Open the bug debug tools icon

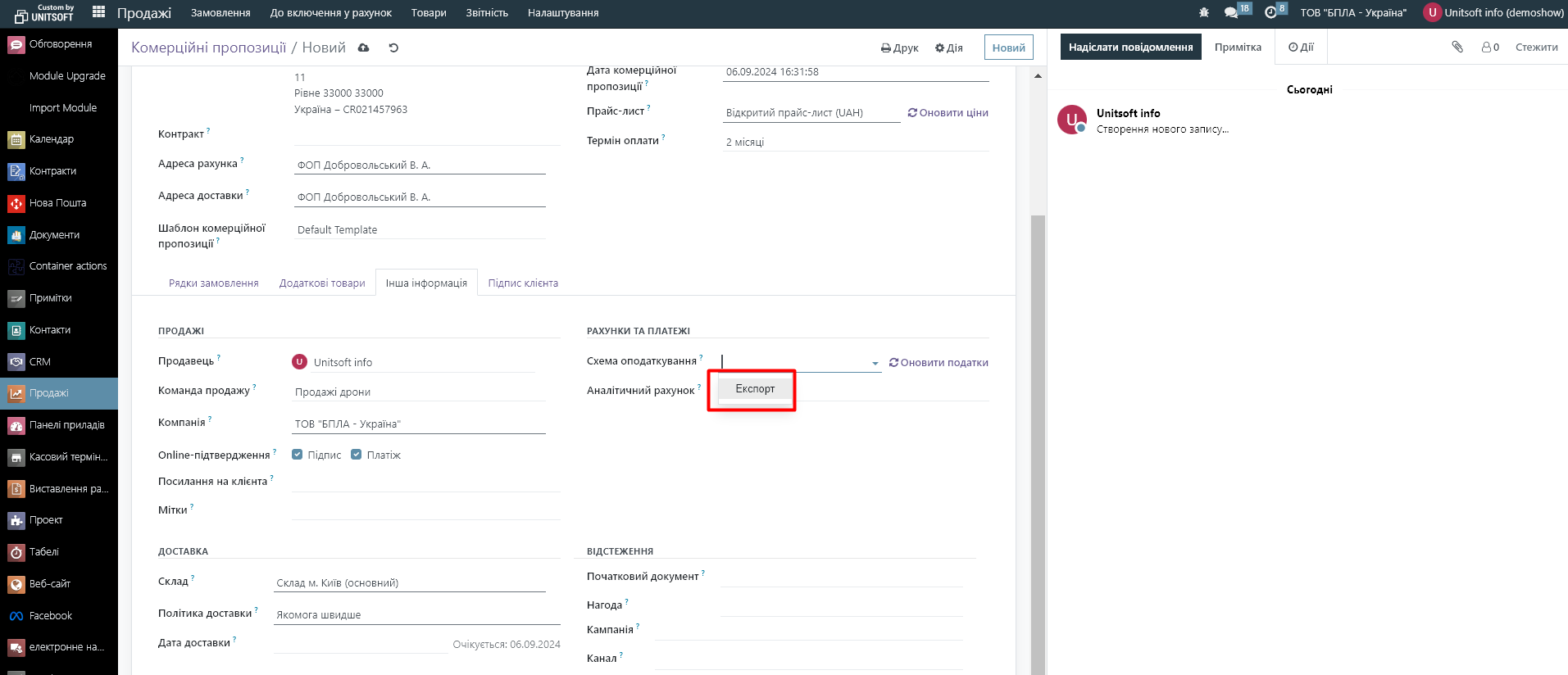click(1203, 12)
